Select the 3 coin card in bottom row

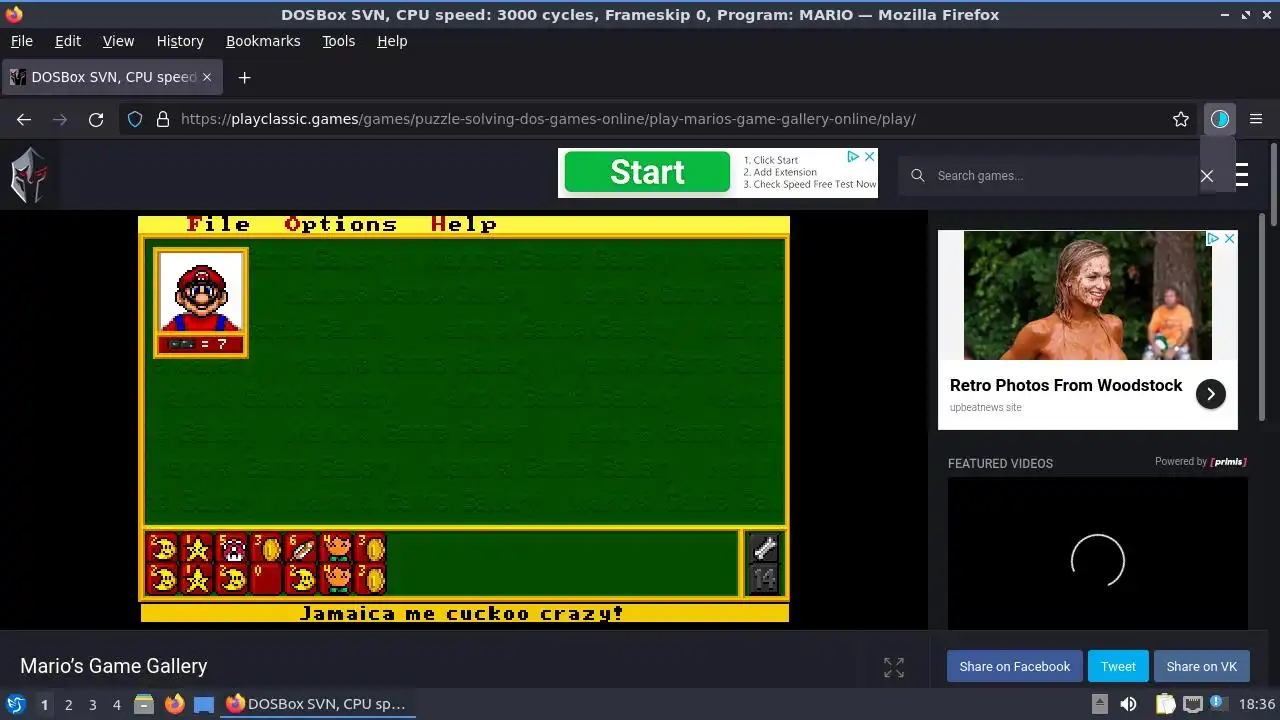click(x=370, y=579)
